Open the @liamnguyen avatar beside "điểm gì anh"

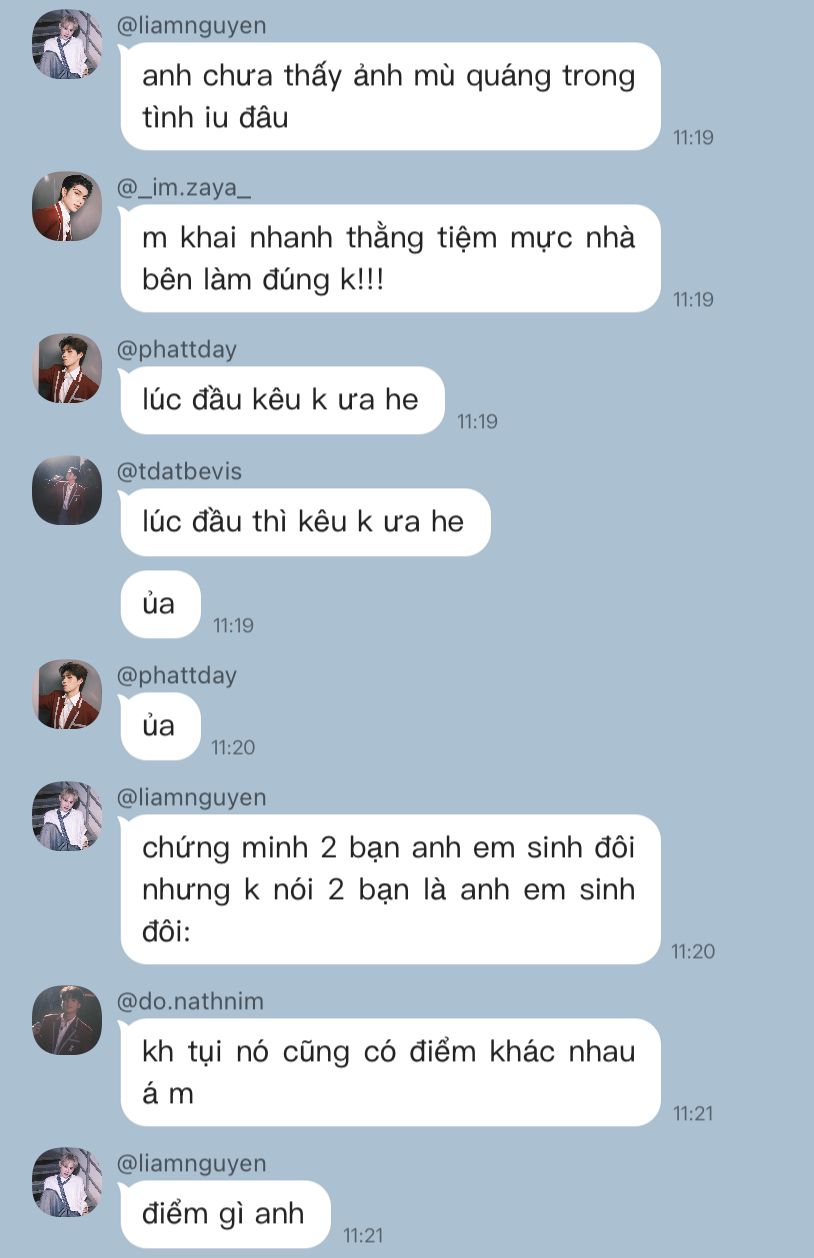point(67,1182)
